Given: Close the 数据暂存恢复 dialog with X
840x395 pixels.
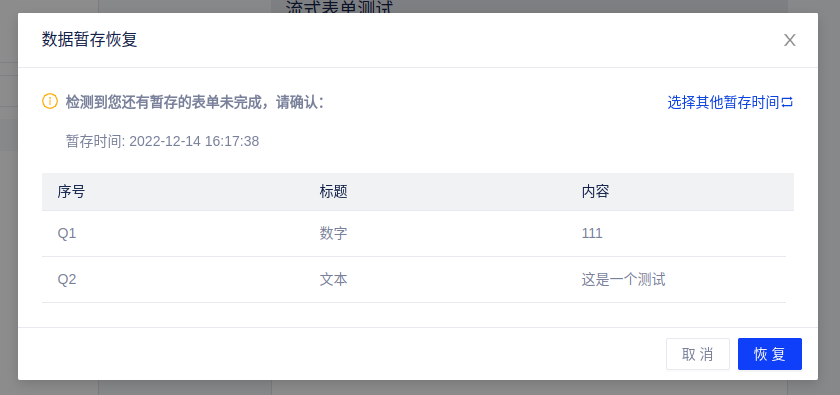Looking at the screenshot, I should point(790,40).
